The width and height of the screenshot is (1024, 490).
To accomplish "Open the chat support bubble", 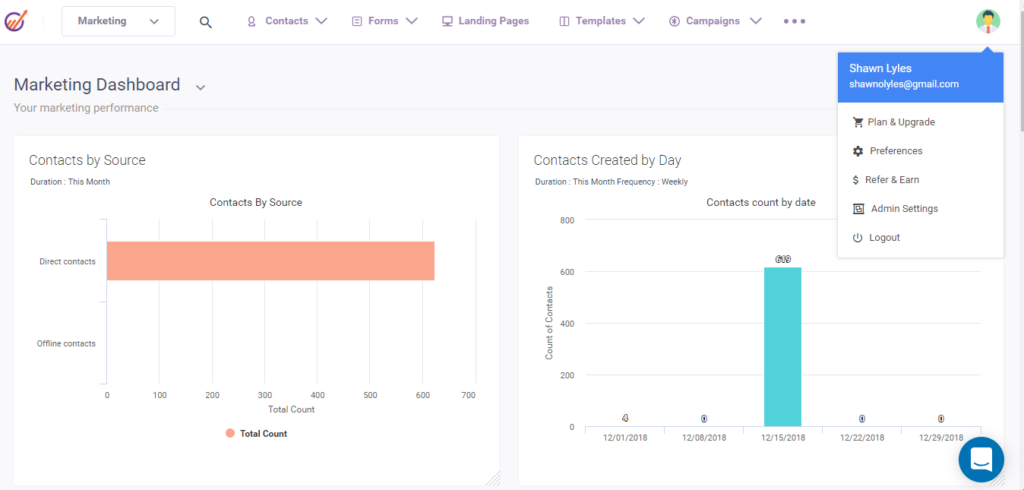I will tap(980, 459).
